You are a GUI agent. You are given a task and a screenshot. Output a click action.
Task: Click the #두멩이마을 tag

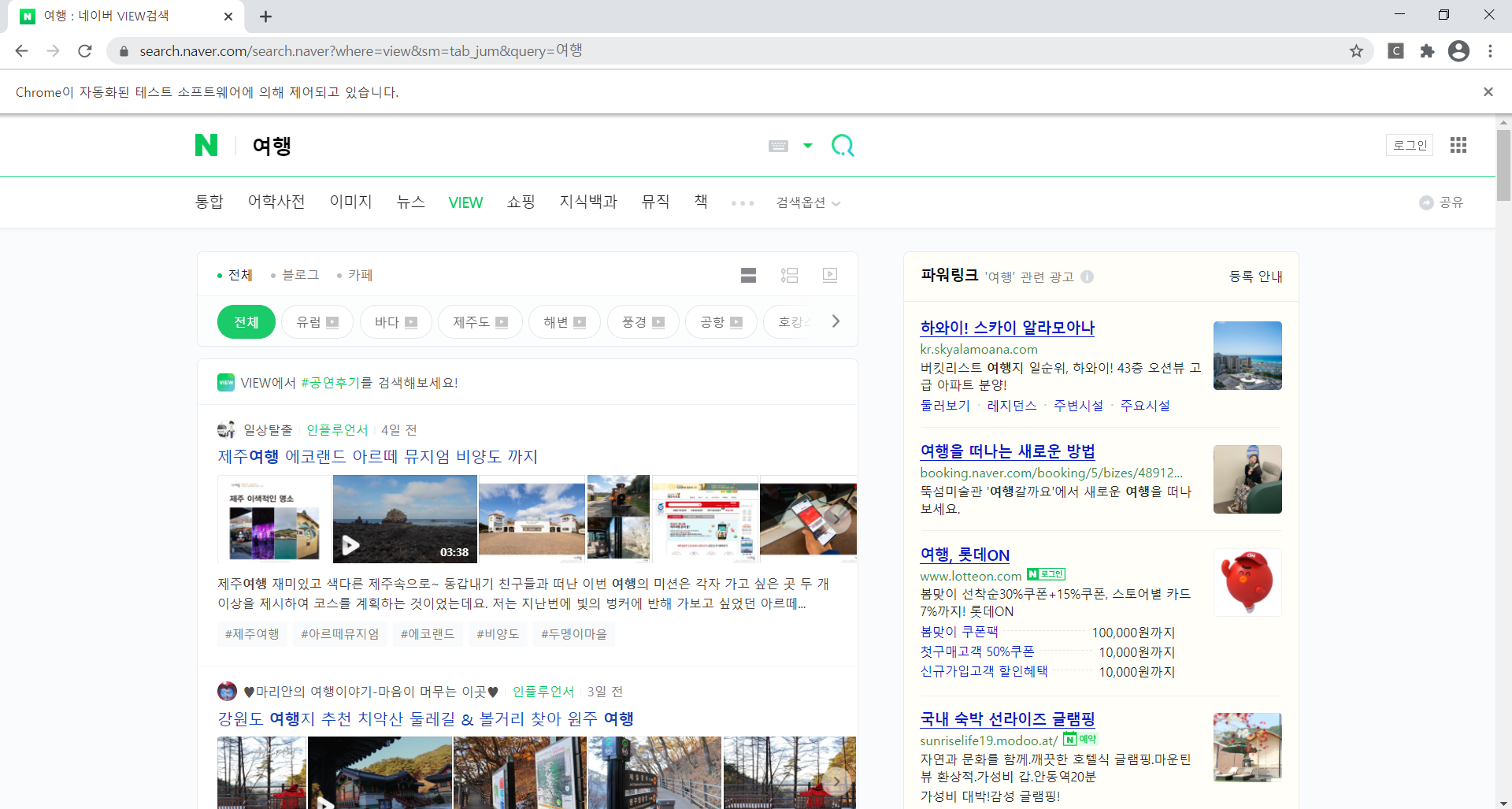574,634
